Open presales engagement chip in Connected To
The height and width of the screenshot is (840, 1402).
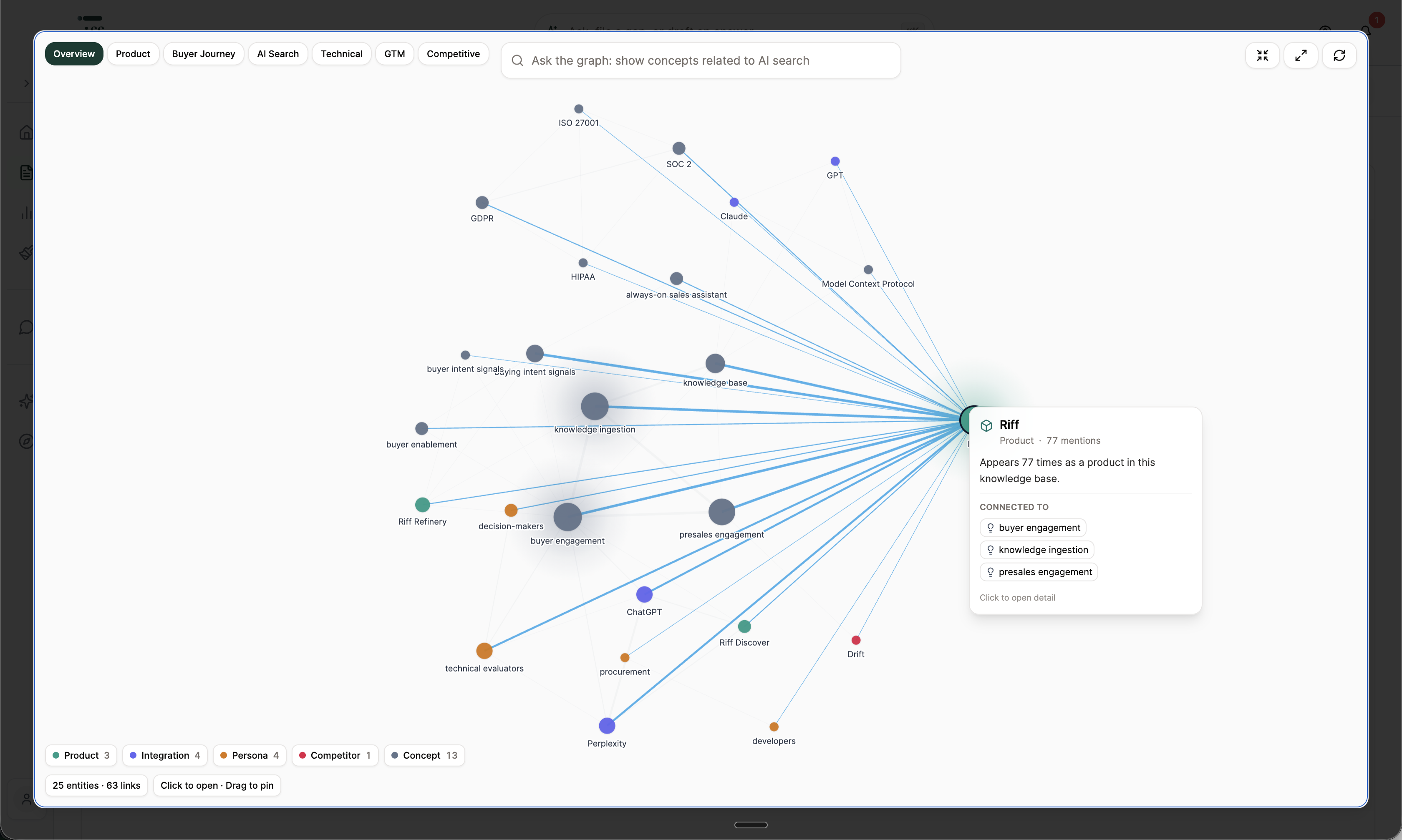[x=1039, y=572]
